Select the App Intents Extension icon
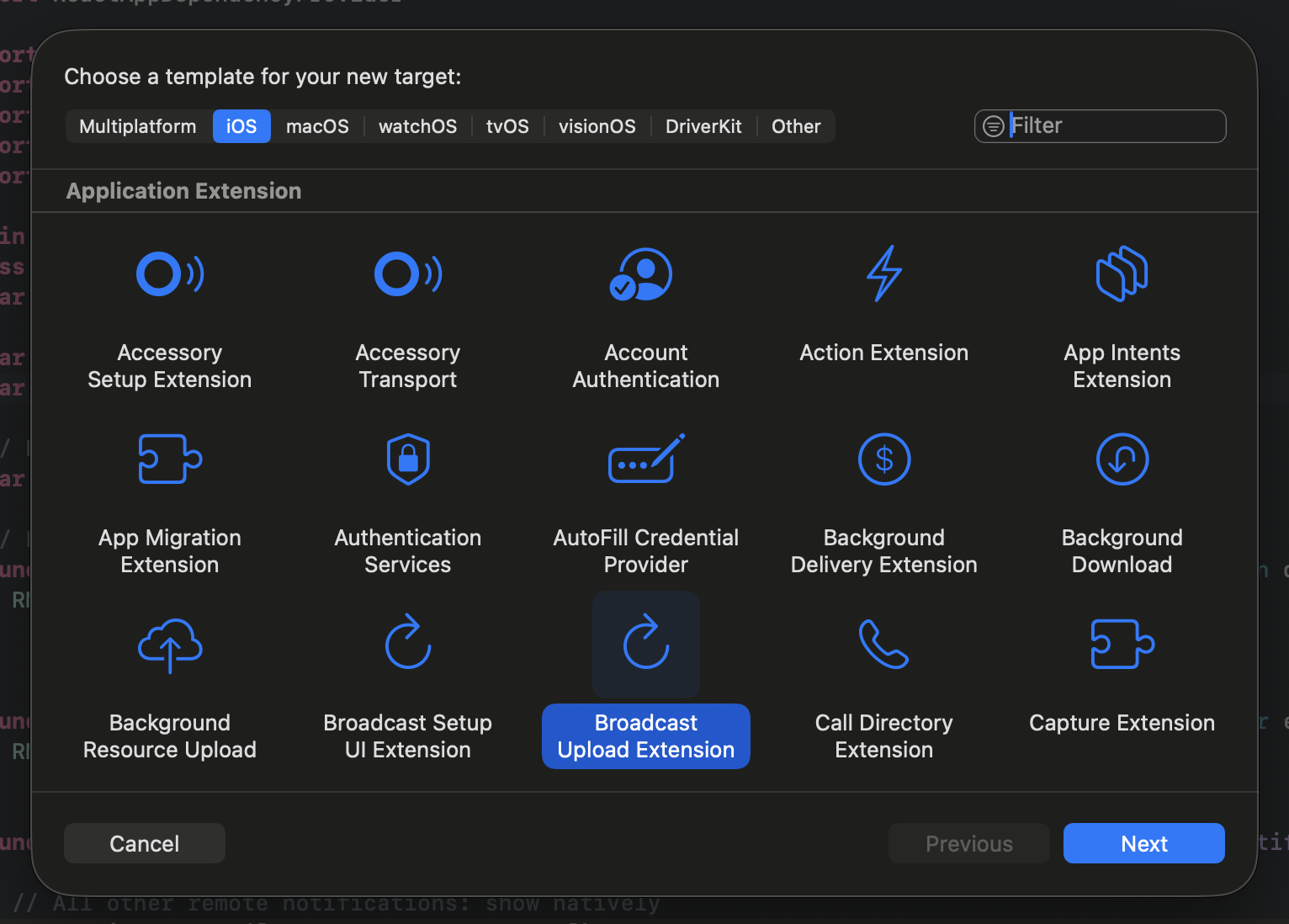Viewport: 1289px width, 924px height. (x=1122, y=273)
